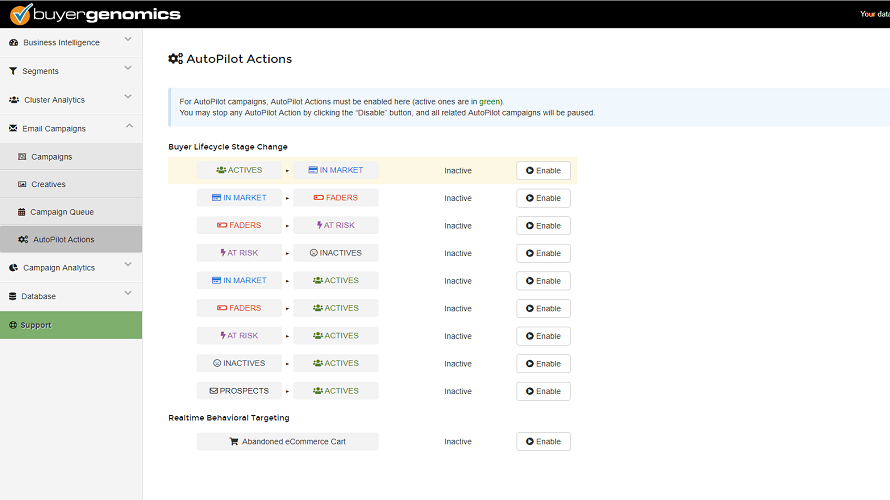
Task: Open the Creatives submenu item
Action: (48, 185)
